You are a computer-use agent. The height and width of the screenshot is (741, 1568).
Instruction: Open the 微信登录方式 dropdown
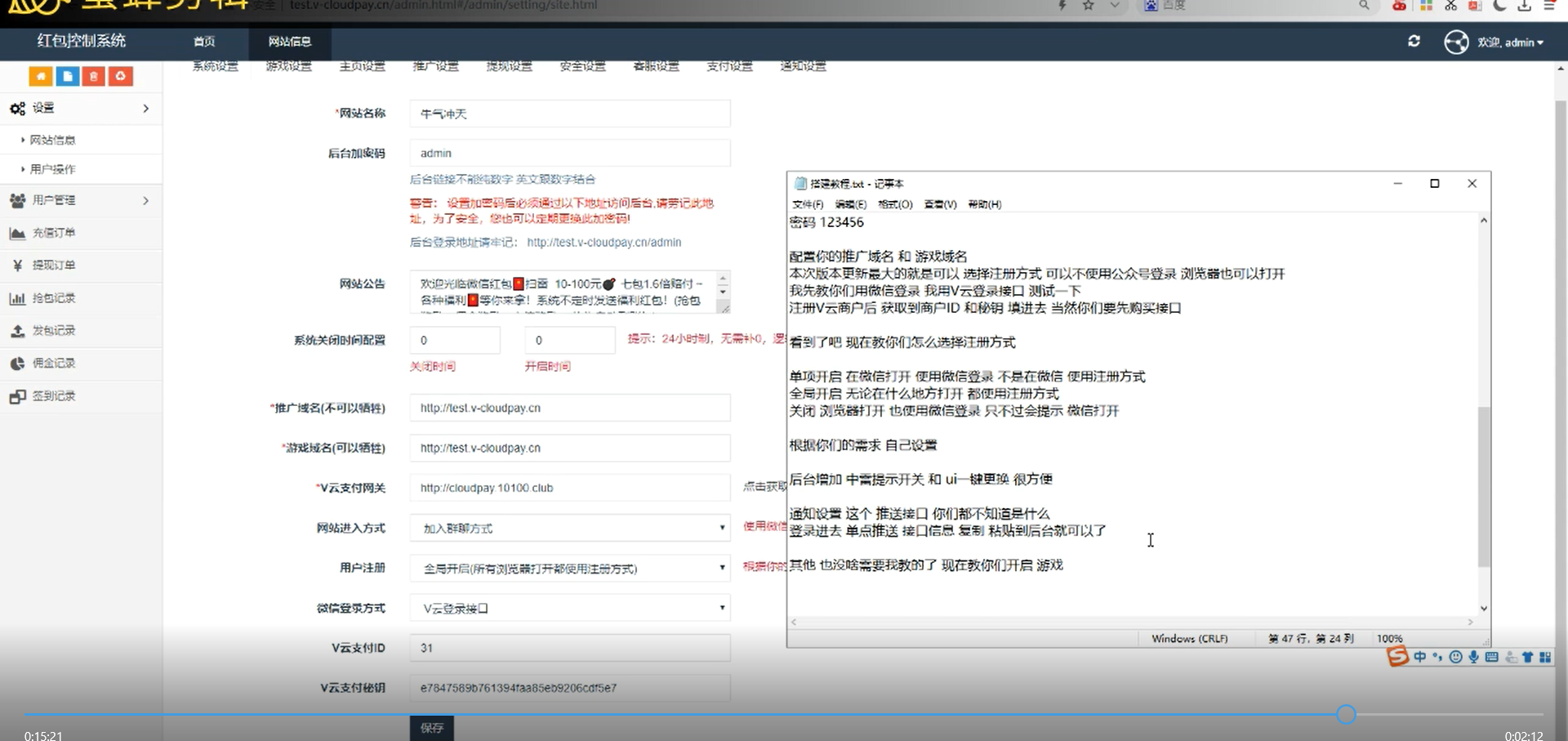570,608
